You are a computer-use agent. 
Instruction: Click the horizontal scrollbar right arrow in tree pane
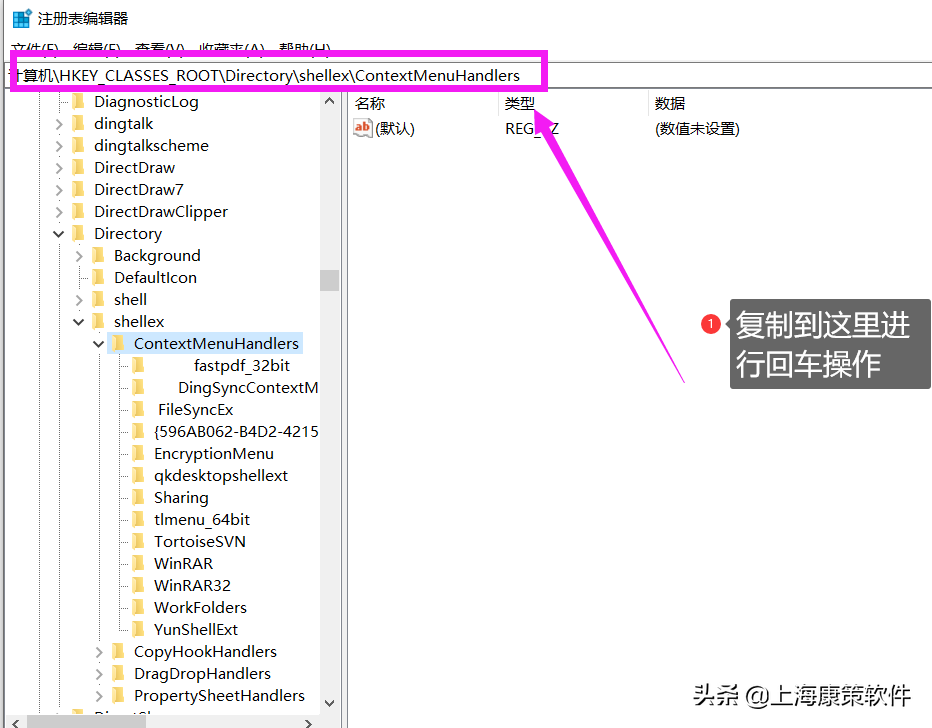pos(308,723)
